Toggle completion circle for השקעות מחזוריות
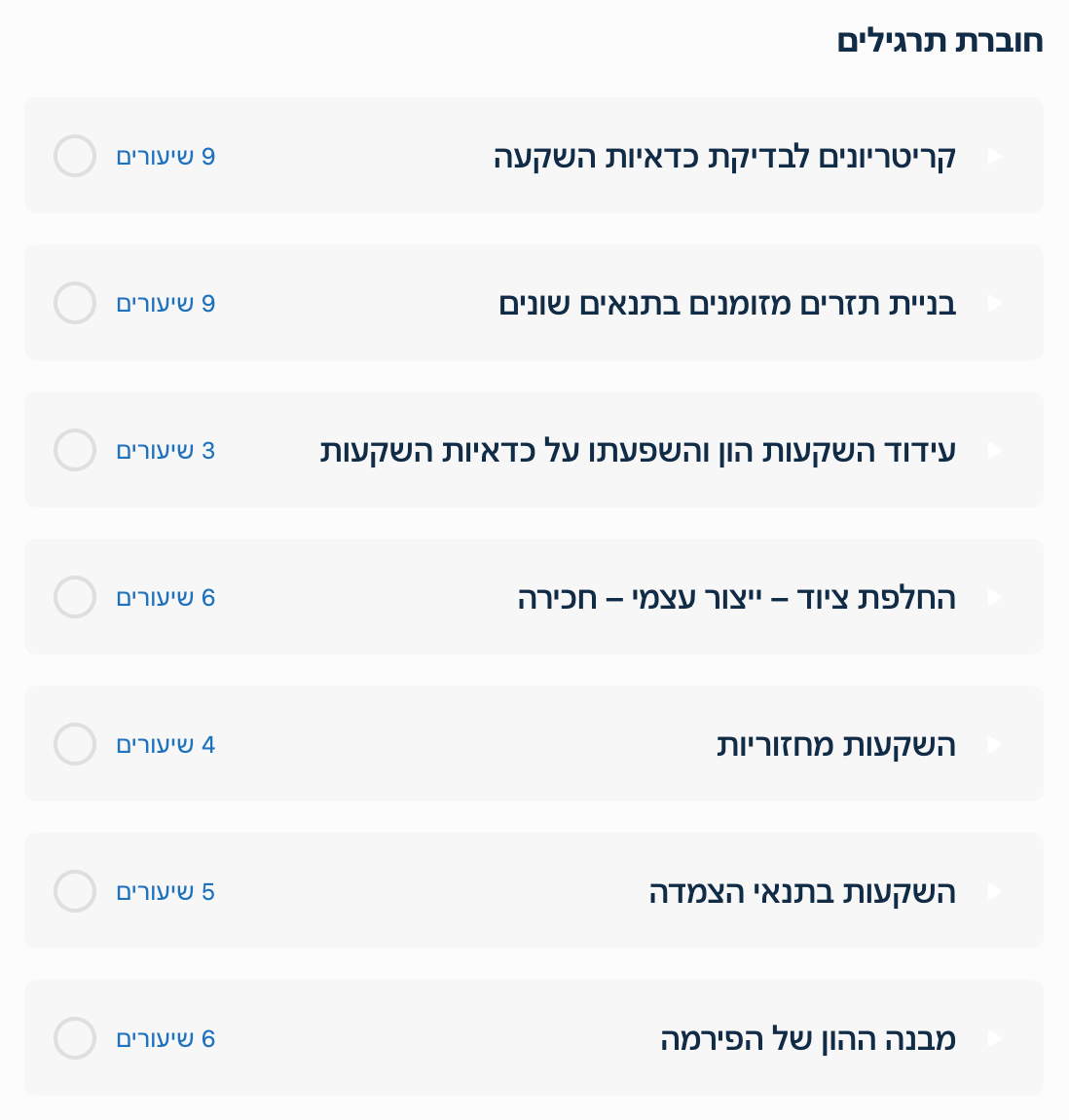This screenshot has height=1120, width=1069. [x=75, y=744]
